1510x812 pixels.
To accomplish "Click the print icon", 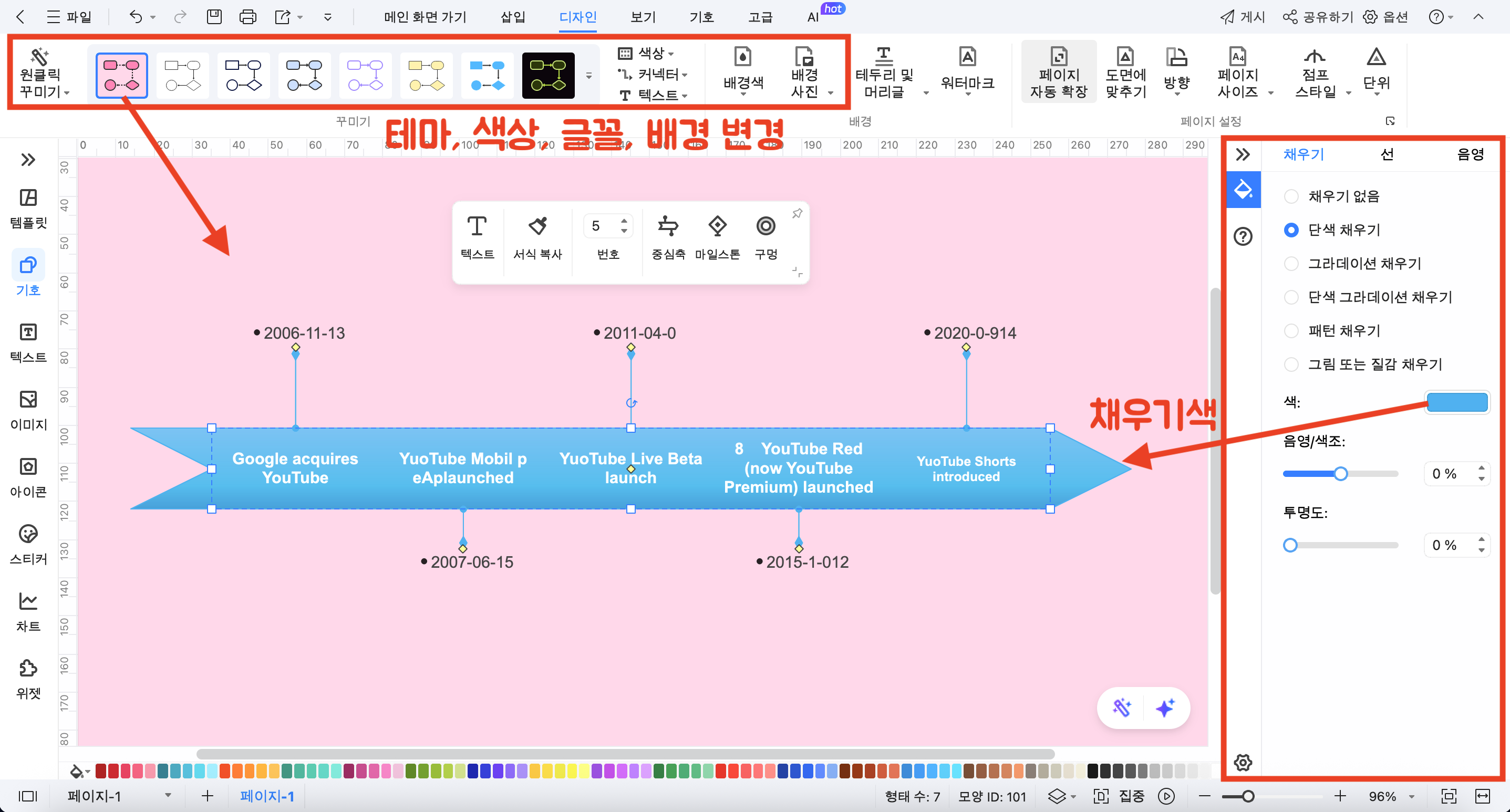I will (x=248, y=17).
